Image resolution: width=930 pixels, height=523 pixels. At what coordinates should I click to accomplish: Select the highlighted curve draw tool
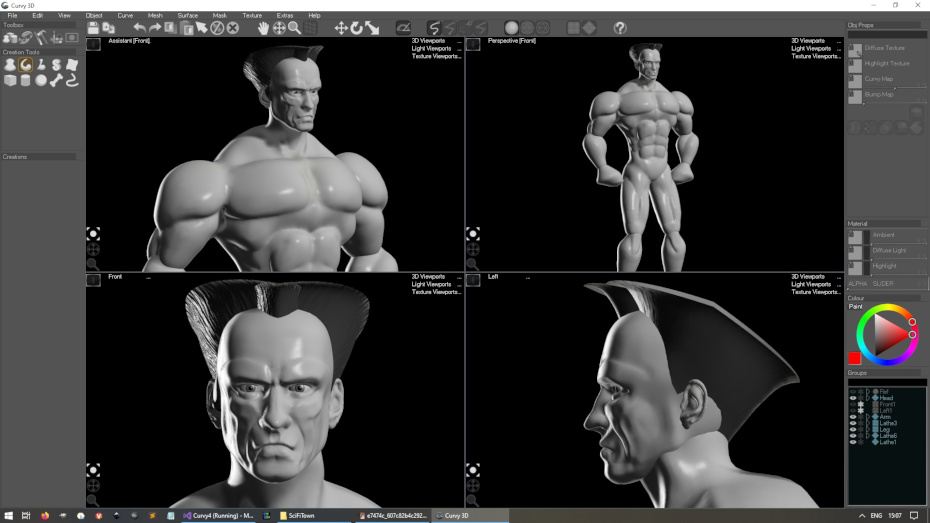point(434,28)
